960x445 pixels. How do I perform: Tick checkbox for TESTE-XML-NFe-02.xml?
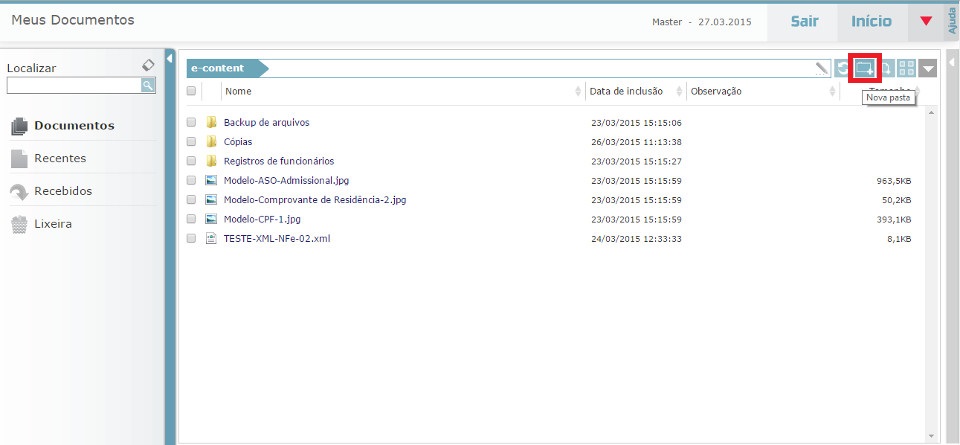tap(191, 239)
